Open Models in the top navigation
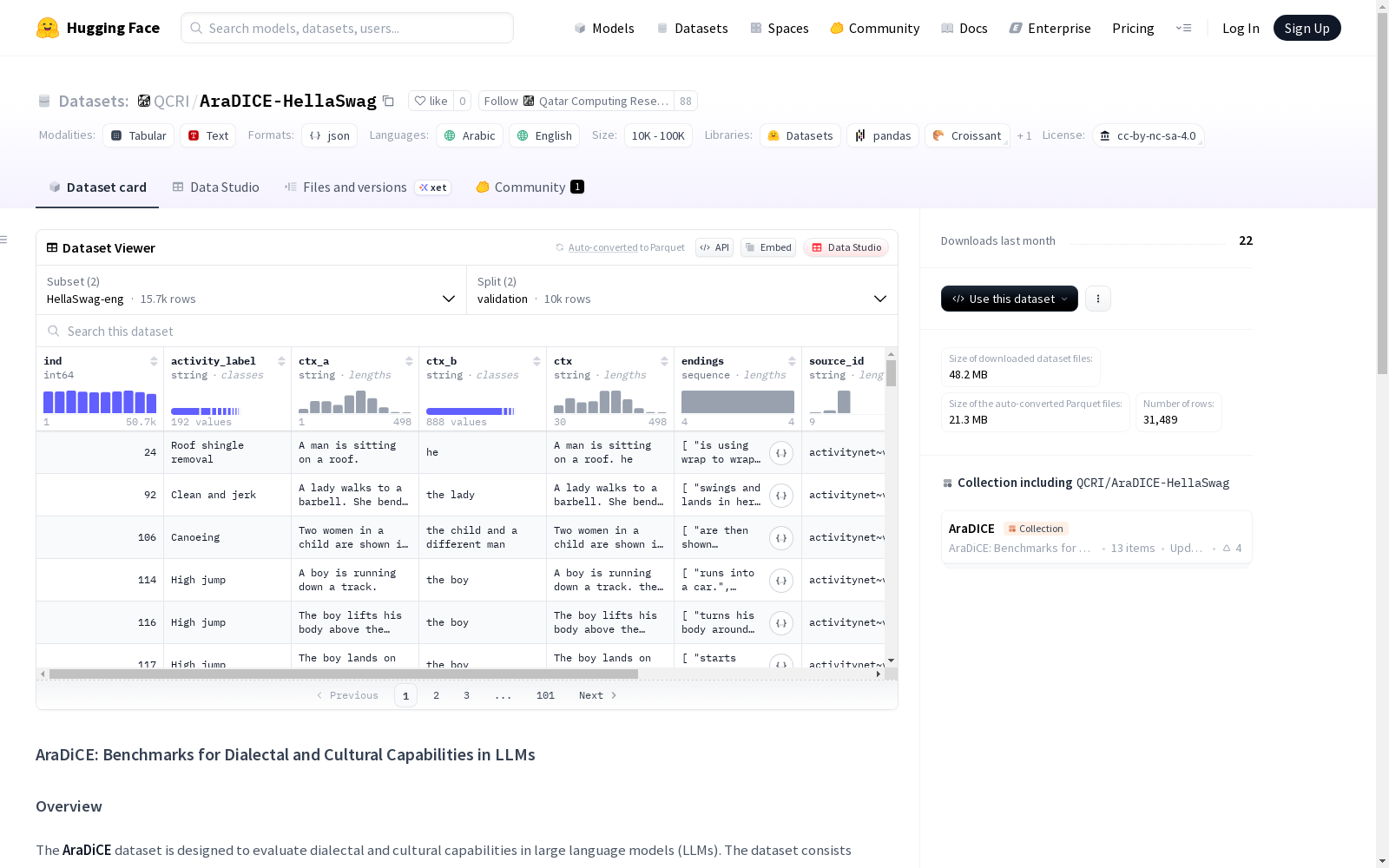 coord(604,28)
